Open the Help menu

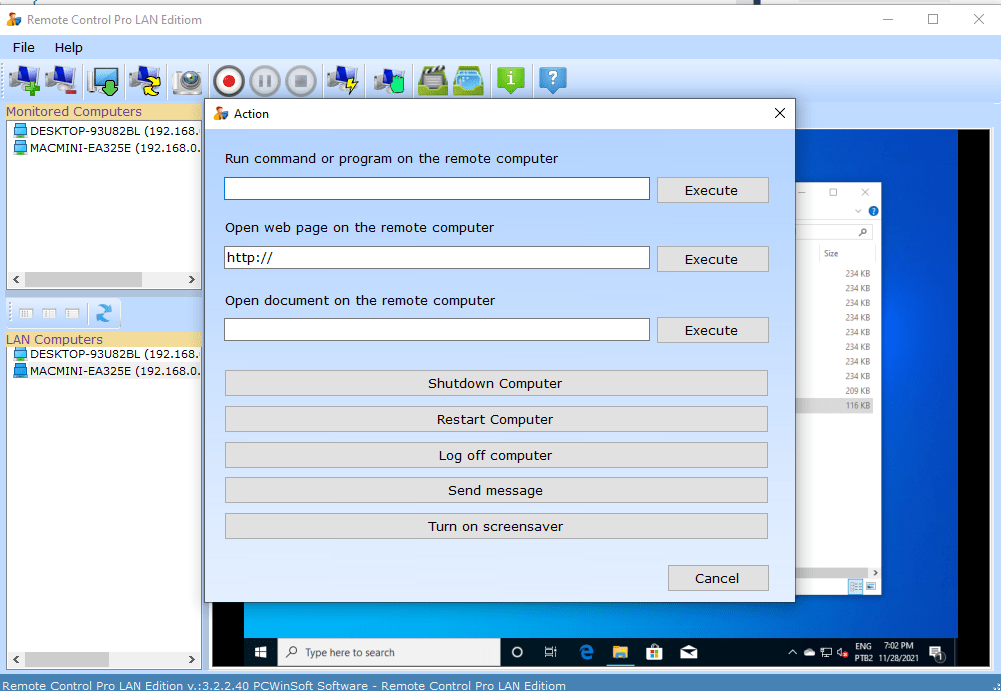tap(68, 47)
